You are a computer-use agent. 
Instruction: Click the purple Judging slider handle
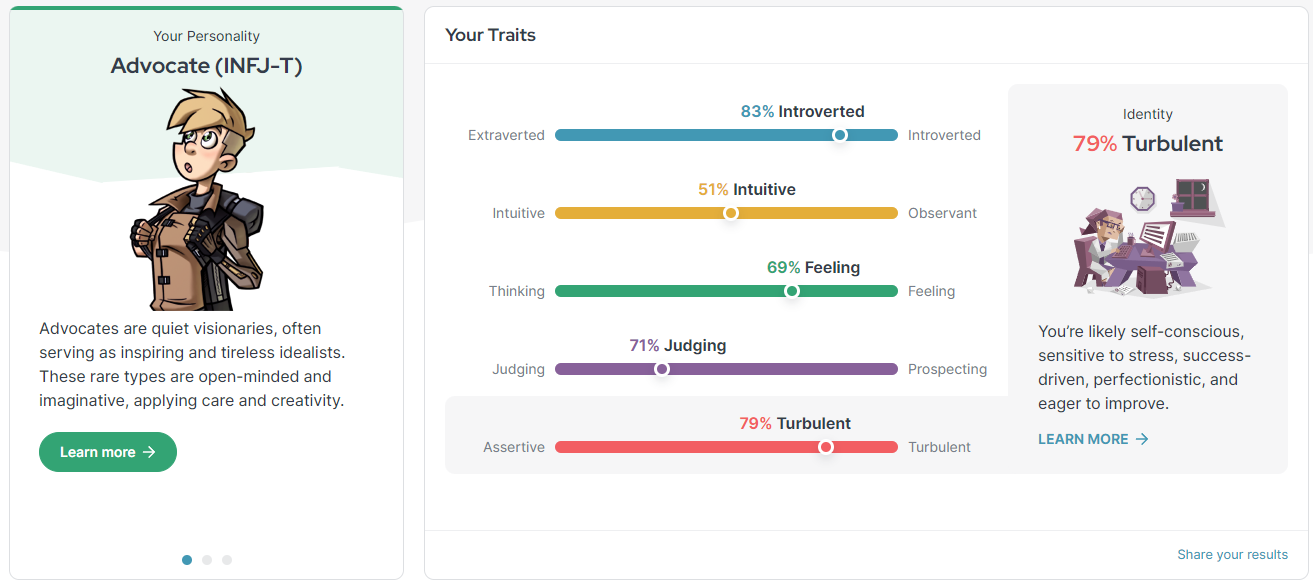tap(662, 369)
